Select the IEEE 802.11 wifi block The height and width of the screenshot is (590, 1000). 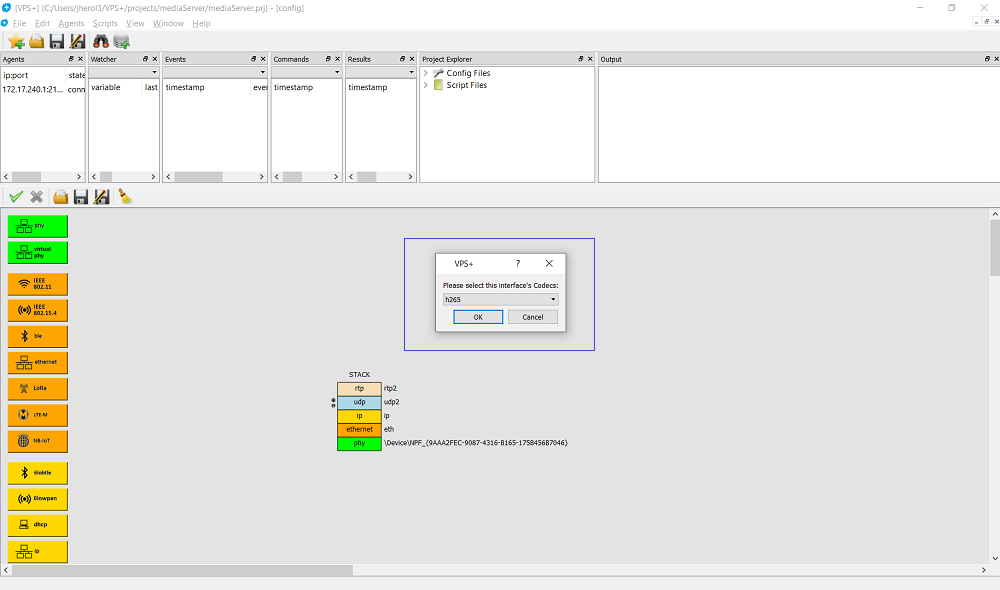click(x=38, y=284)
